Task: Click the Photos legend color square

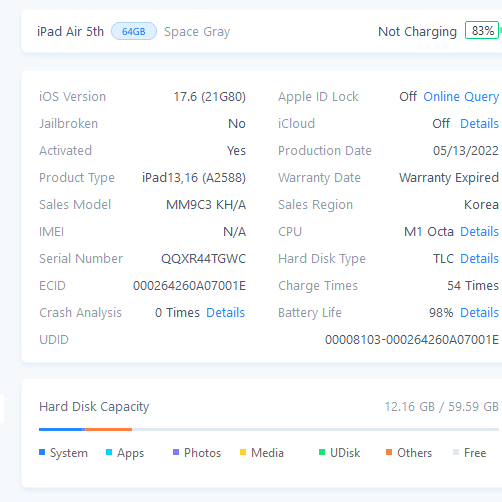Action: pos(176,452)
